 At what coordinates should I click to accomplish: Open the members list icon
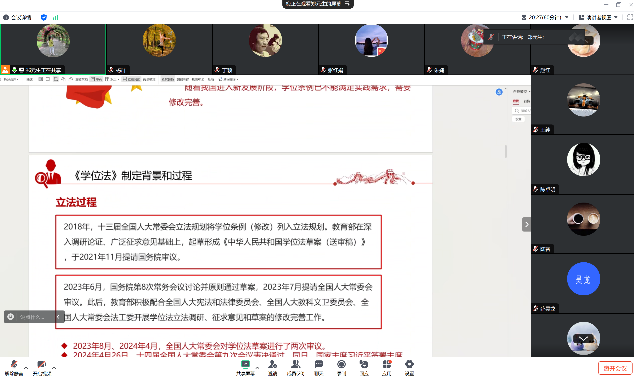click(x=296, y=368)
